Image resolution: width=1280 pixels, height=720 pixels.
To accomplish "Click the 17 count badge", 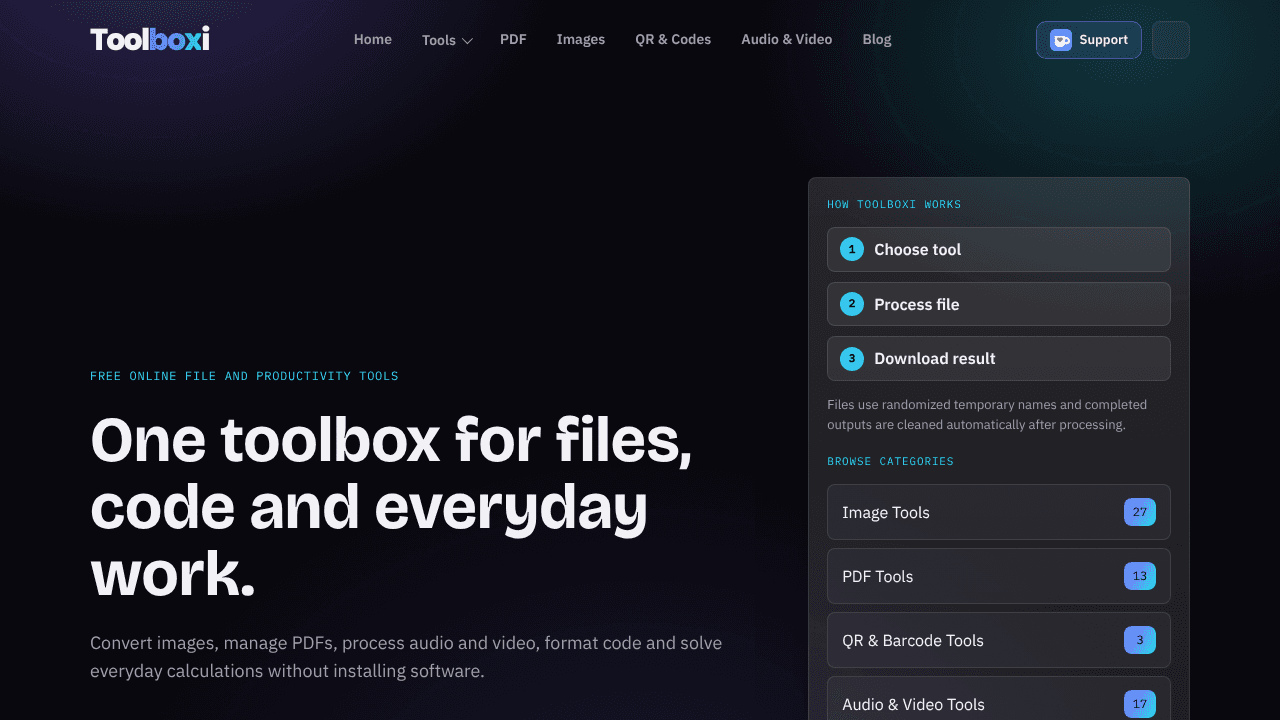I will (1140, 704).
